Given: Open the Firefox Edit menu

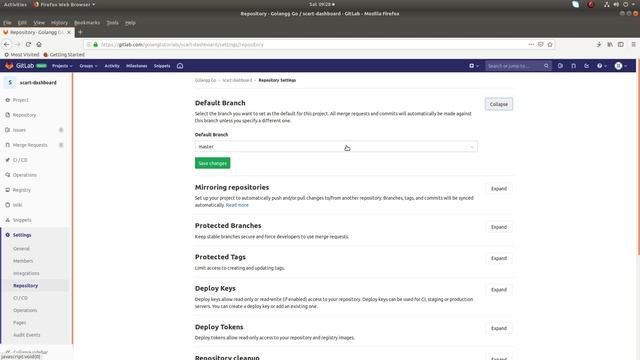Looking at the screenshot, I should (x=22, y=22).
